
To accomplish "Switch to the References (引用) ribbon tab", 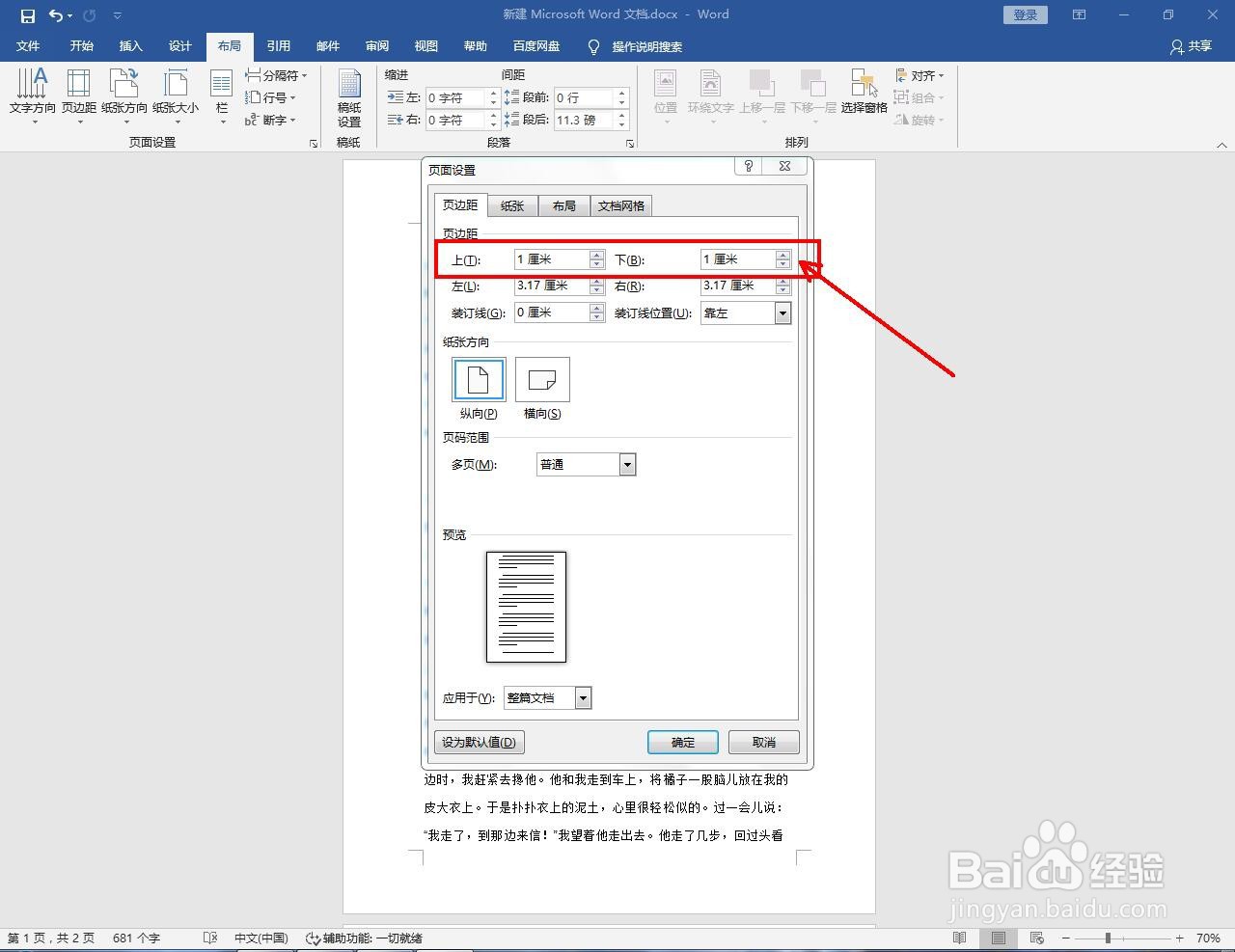I will 279,46.
